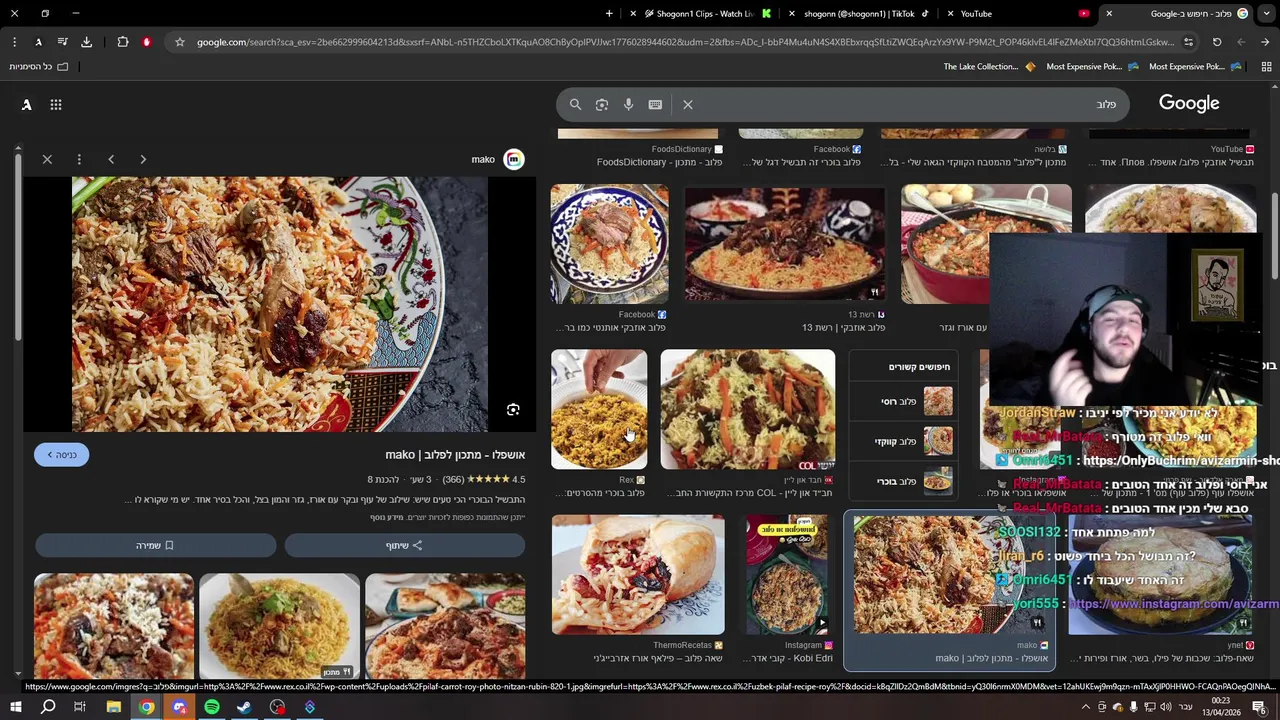Screen dimensions: 1280x720
Task: Open the on-screen keyboard icon in search box
Action: 655,104
